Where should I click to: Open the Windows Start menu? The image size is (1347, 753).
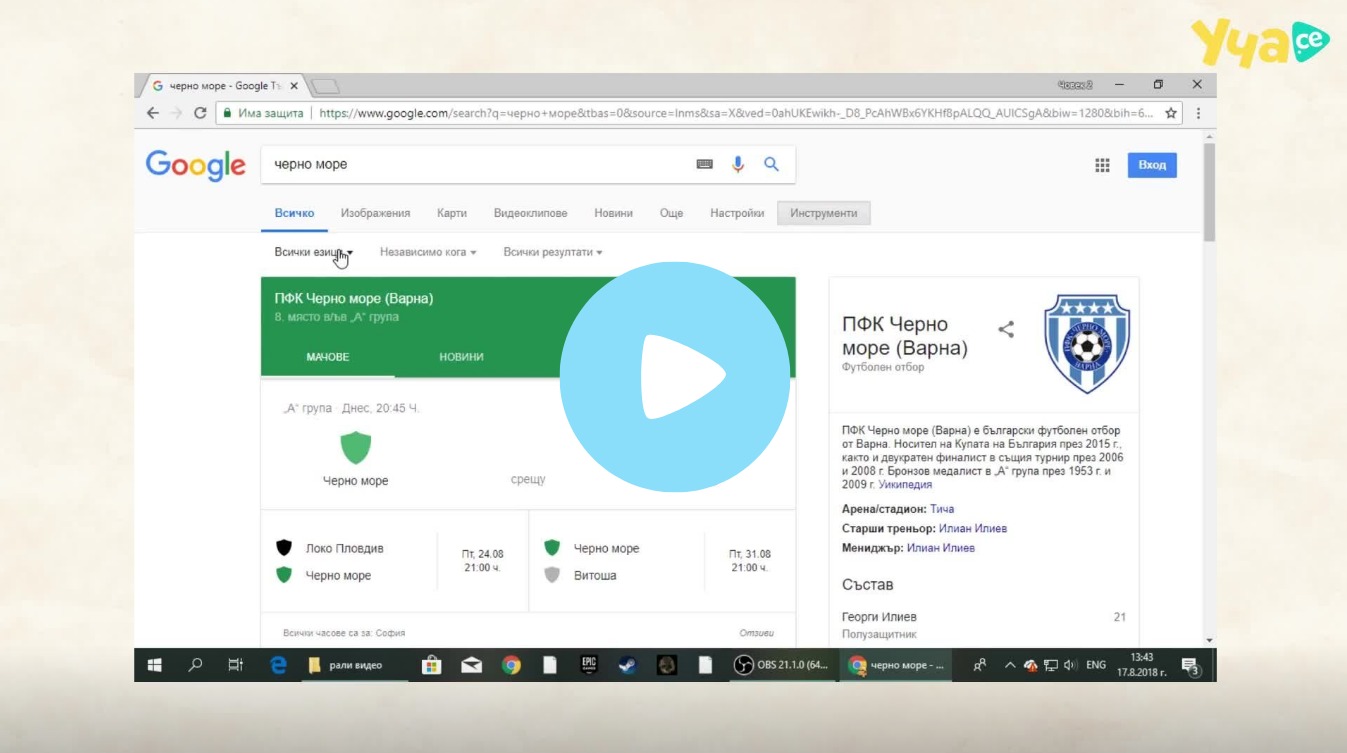tap(155, 665)
